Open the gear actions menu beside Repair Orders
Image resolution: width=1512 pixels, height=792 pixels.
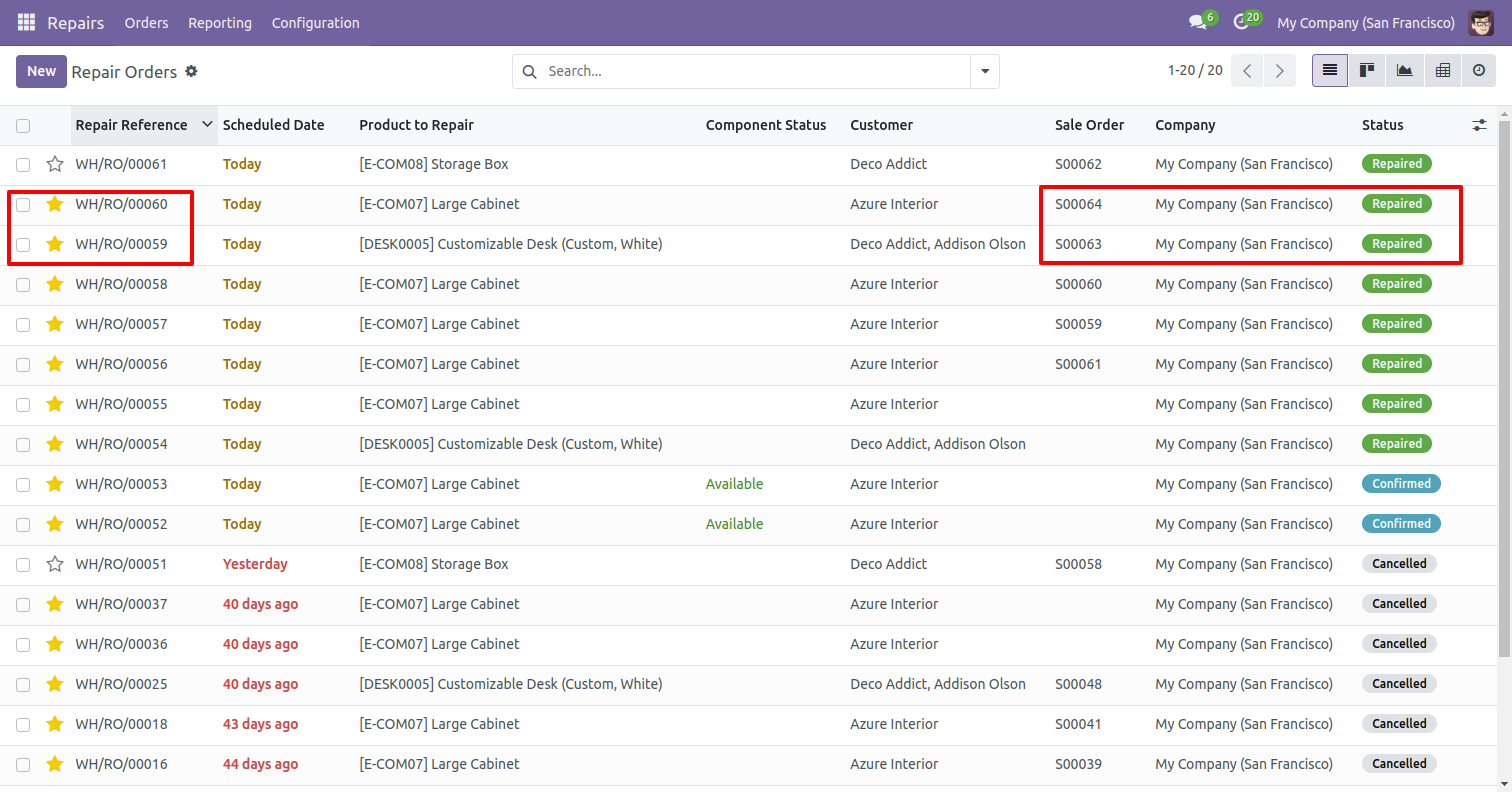click(192, 72)
